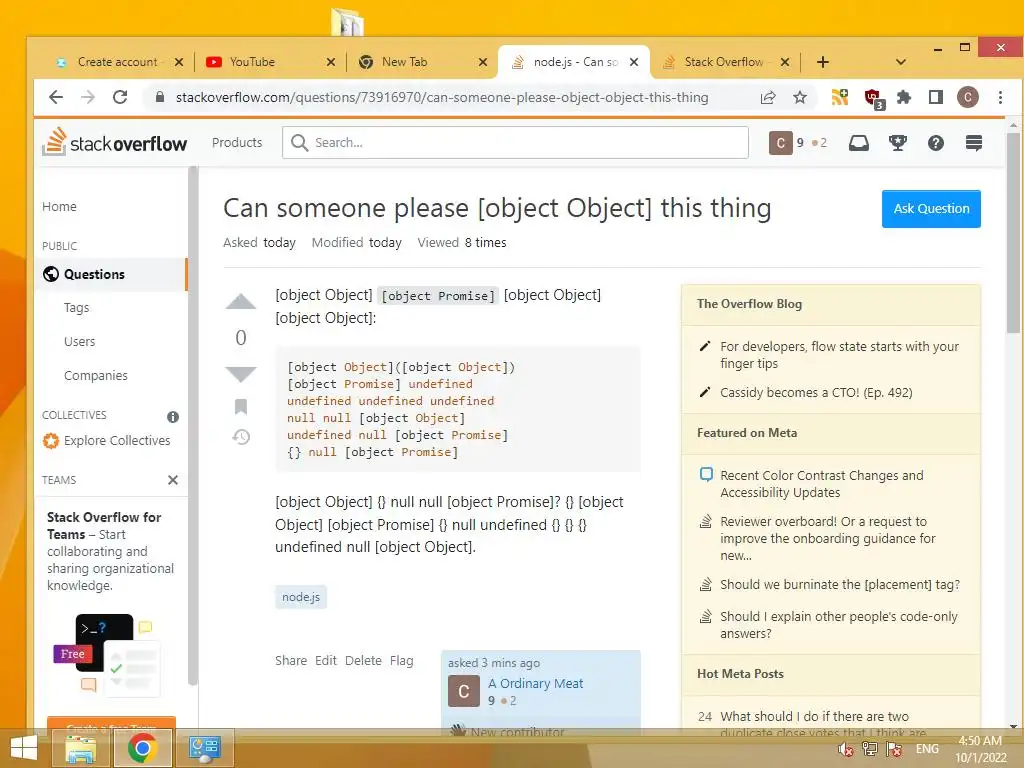
Task: Open 'Should I explain other people's code-only' post
Action: pos(839,625)
